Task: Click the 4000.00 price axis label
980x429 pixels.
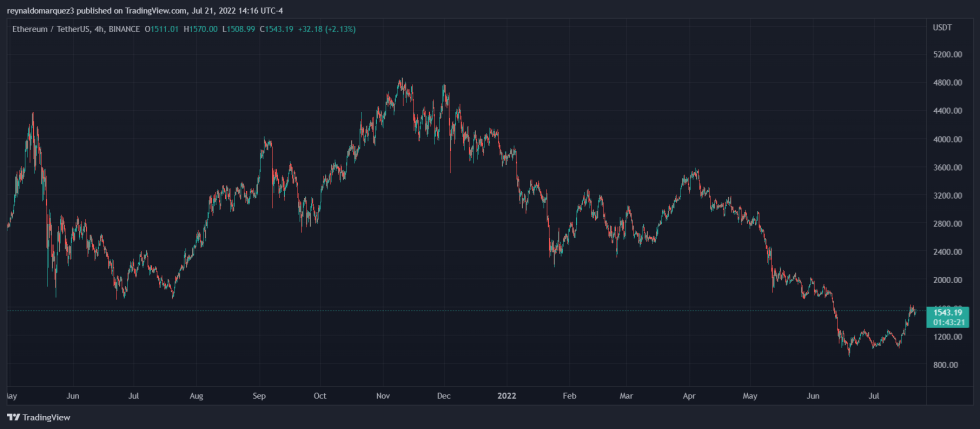Action: tap(945, 140)
